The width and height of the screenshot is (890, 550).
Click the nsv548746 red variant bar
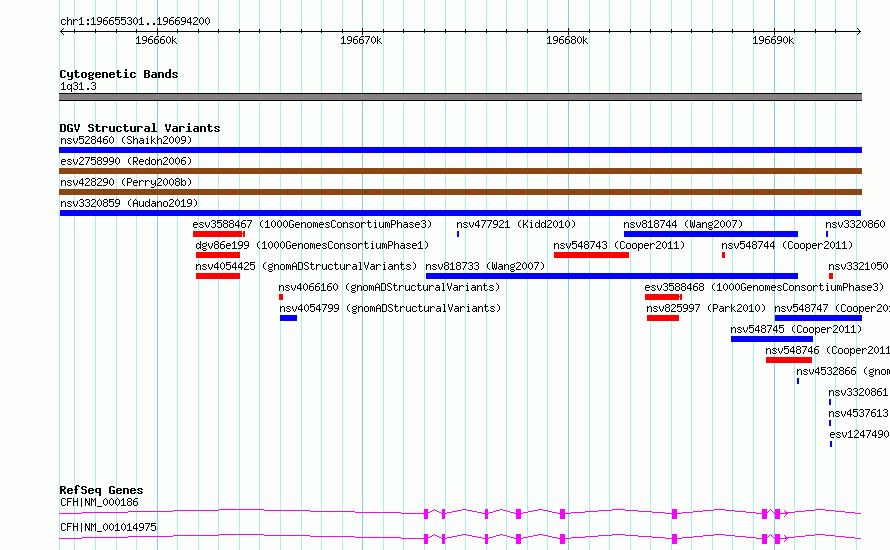tap(789, 360)
